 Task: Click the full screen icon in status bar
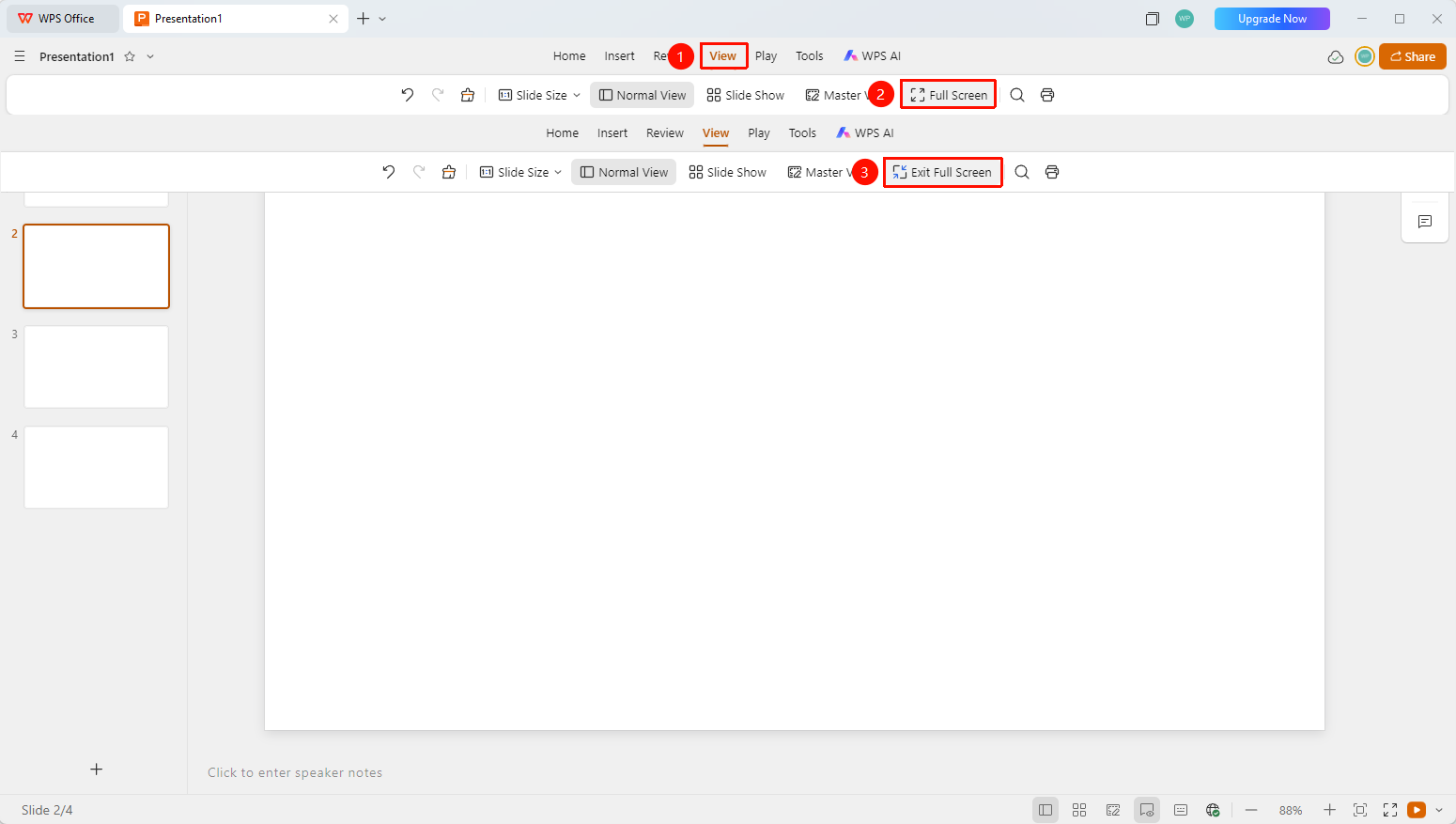point(1390,810)
